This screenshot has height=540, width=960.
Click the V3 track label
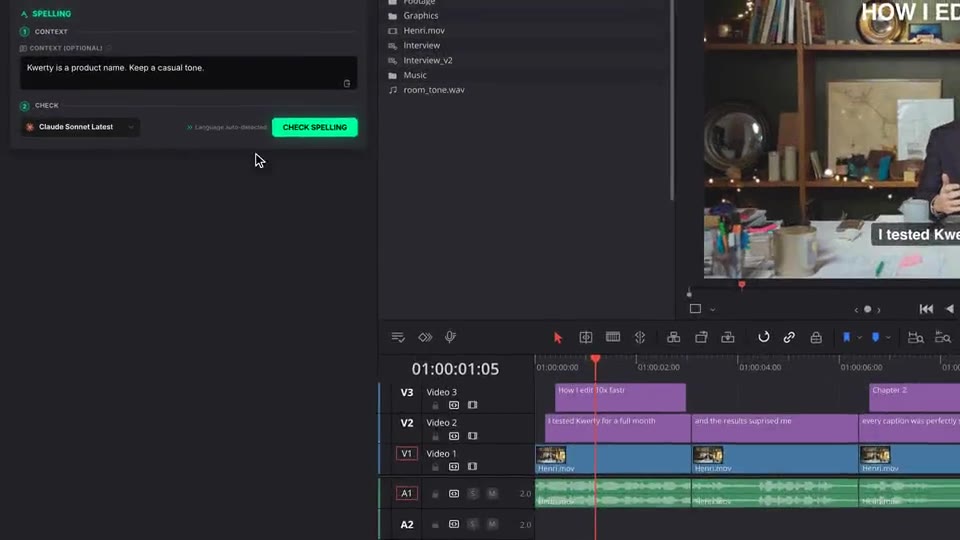point(407,392)
